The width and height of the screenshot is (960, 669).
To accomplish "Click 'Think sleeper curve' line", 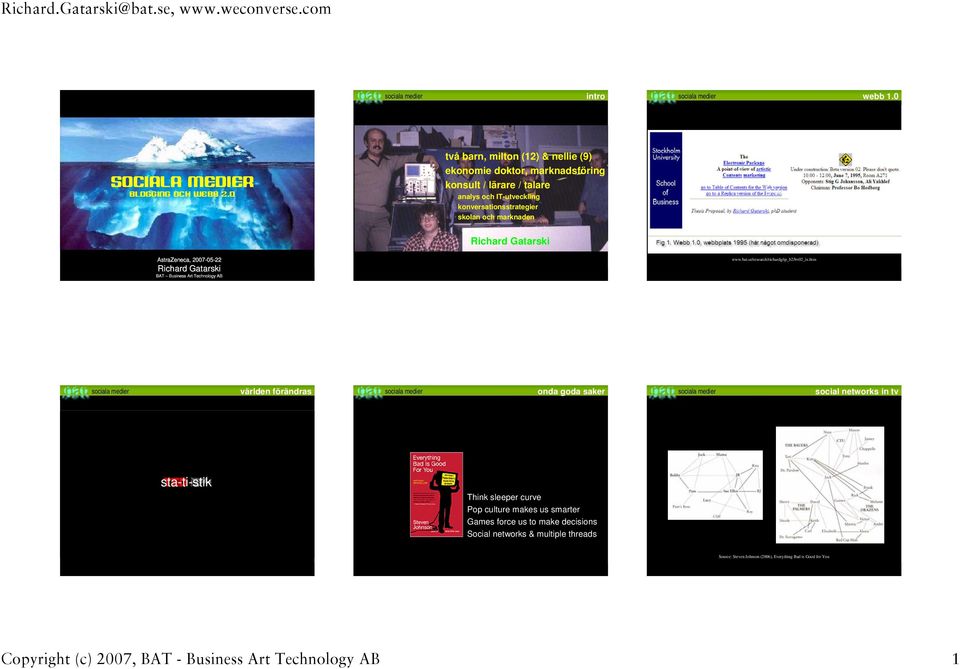I will tap(504, 497).
